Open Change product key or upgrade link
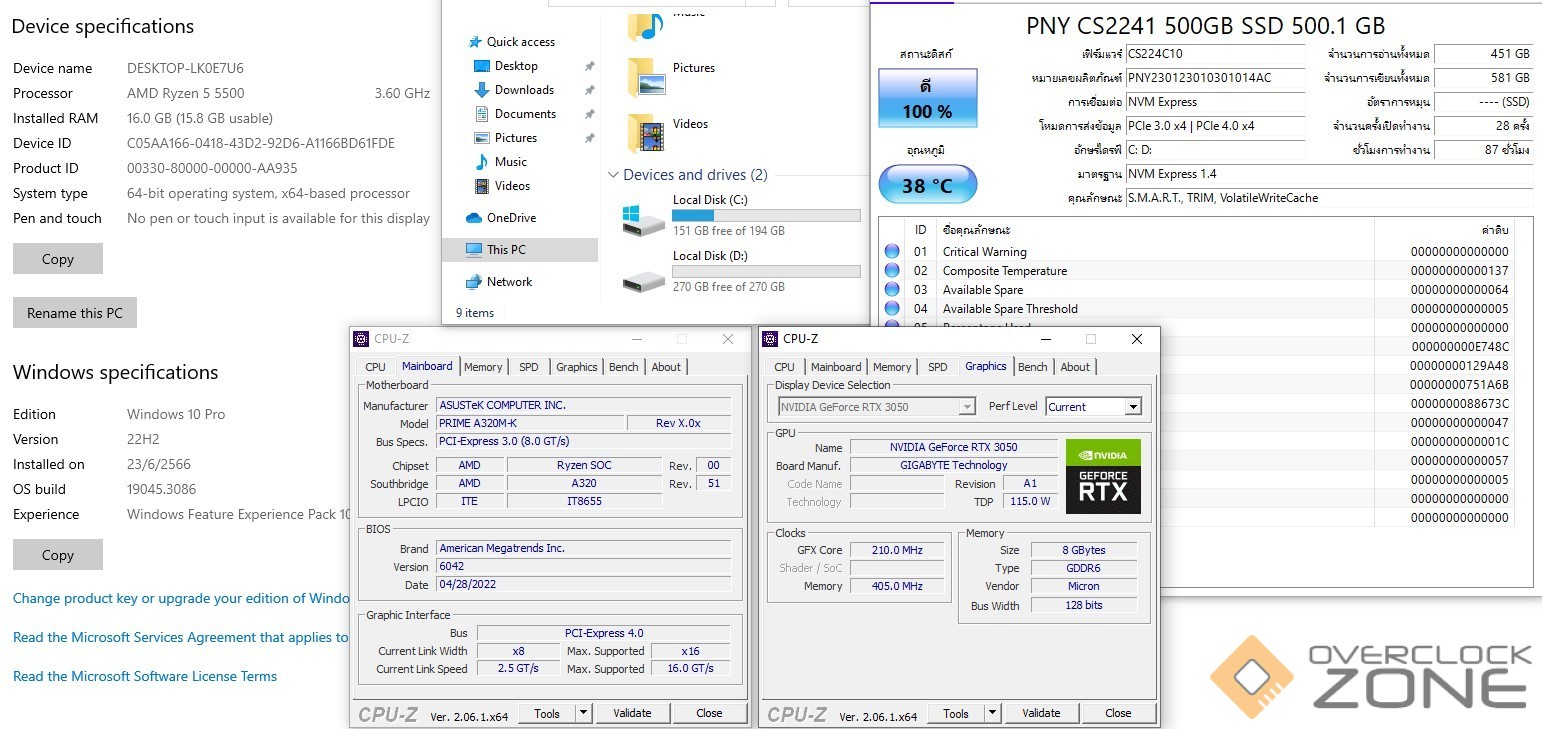Image resolution: width=1542 pixels, height=729 pixels. tap(181, 598)
